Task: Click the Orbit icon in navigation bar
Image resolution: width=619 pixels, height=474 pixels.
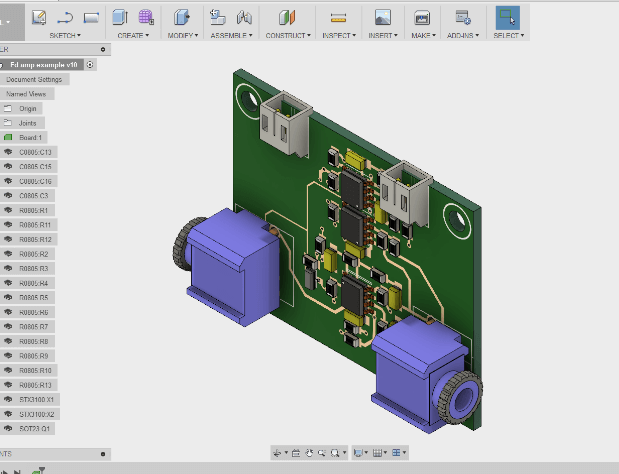Action: (x=277, y=453)
